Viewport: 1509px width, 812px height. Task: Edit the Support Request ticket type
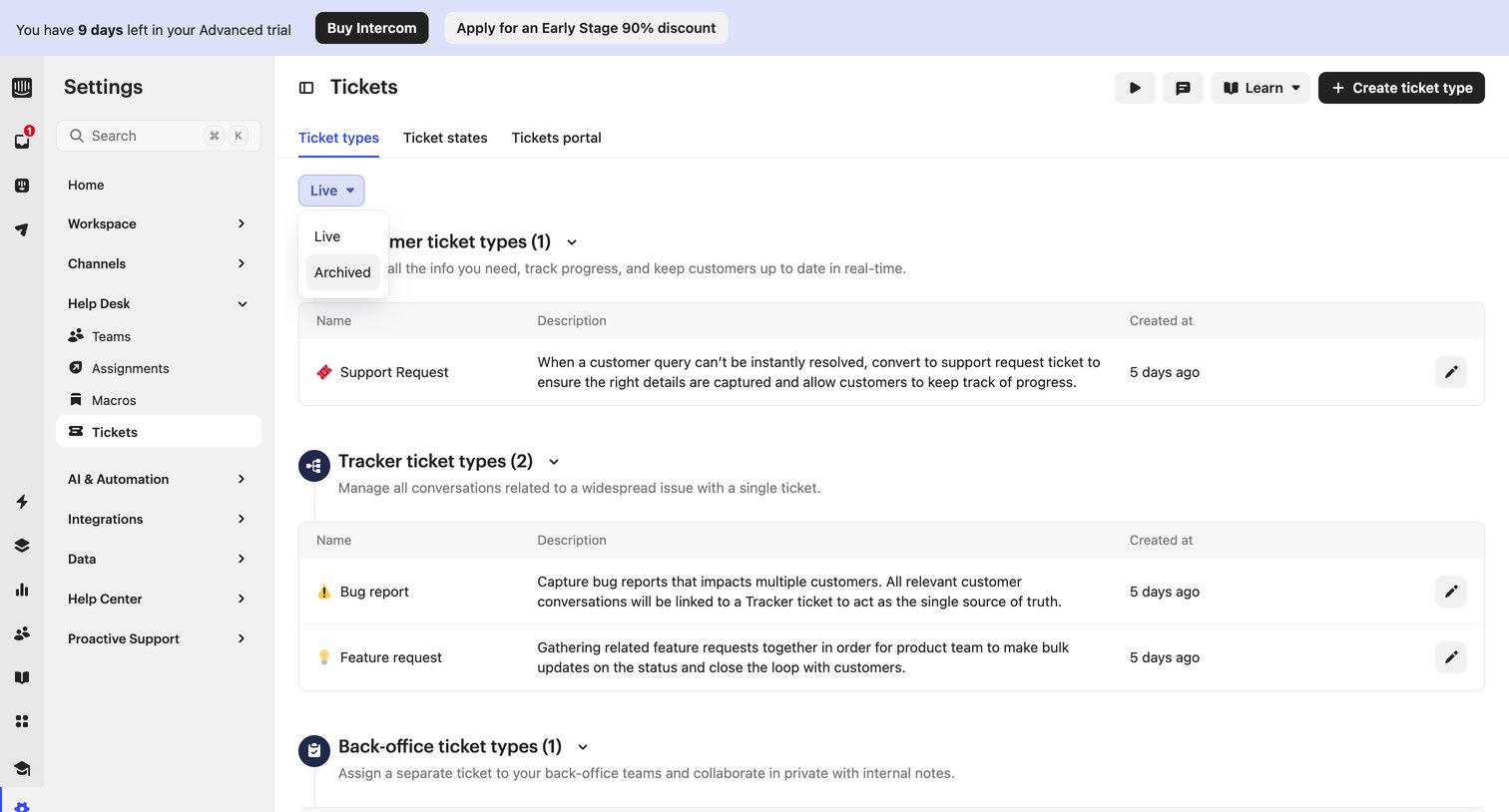click(1451, 372)
